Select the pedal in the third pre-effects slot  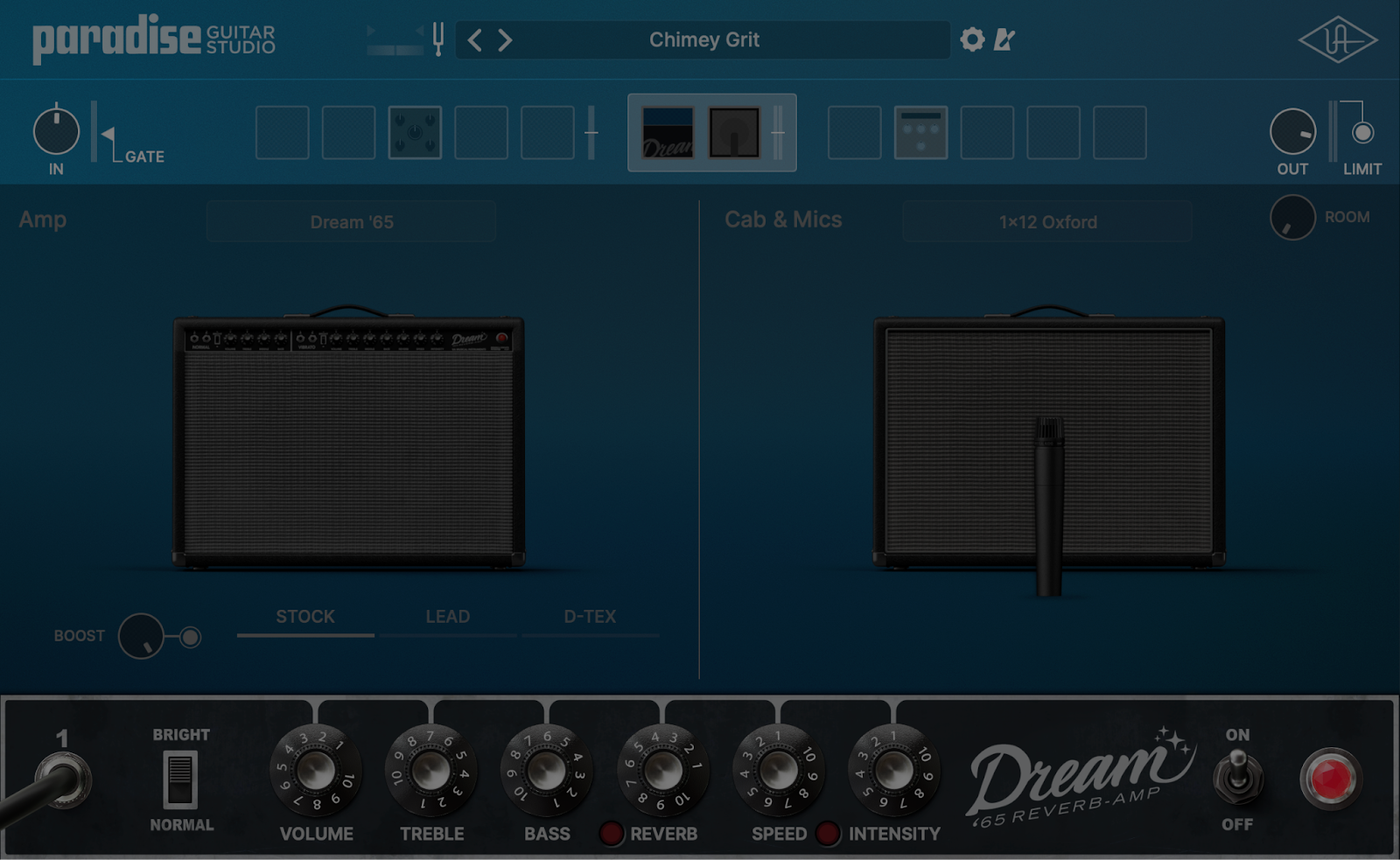[x=415, y=133]
